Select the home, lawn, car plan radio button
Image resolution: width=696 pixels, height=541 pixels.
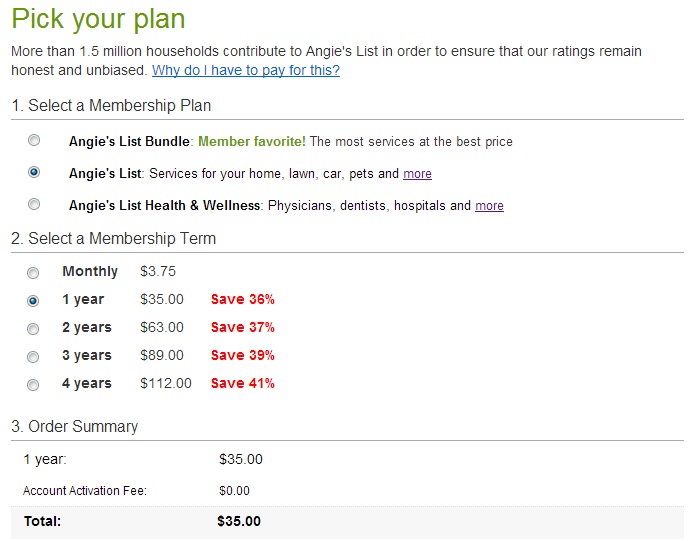click(x=35, y=172)
